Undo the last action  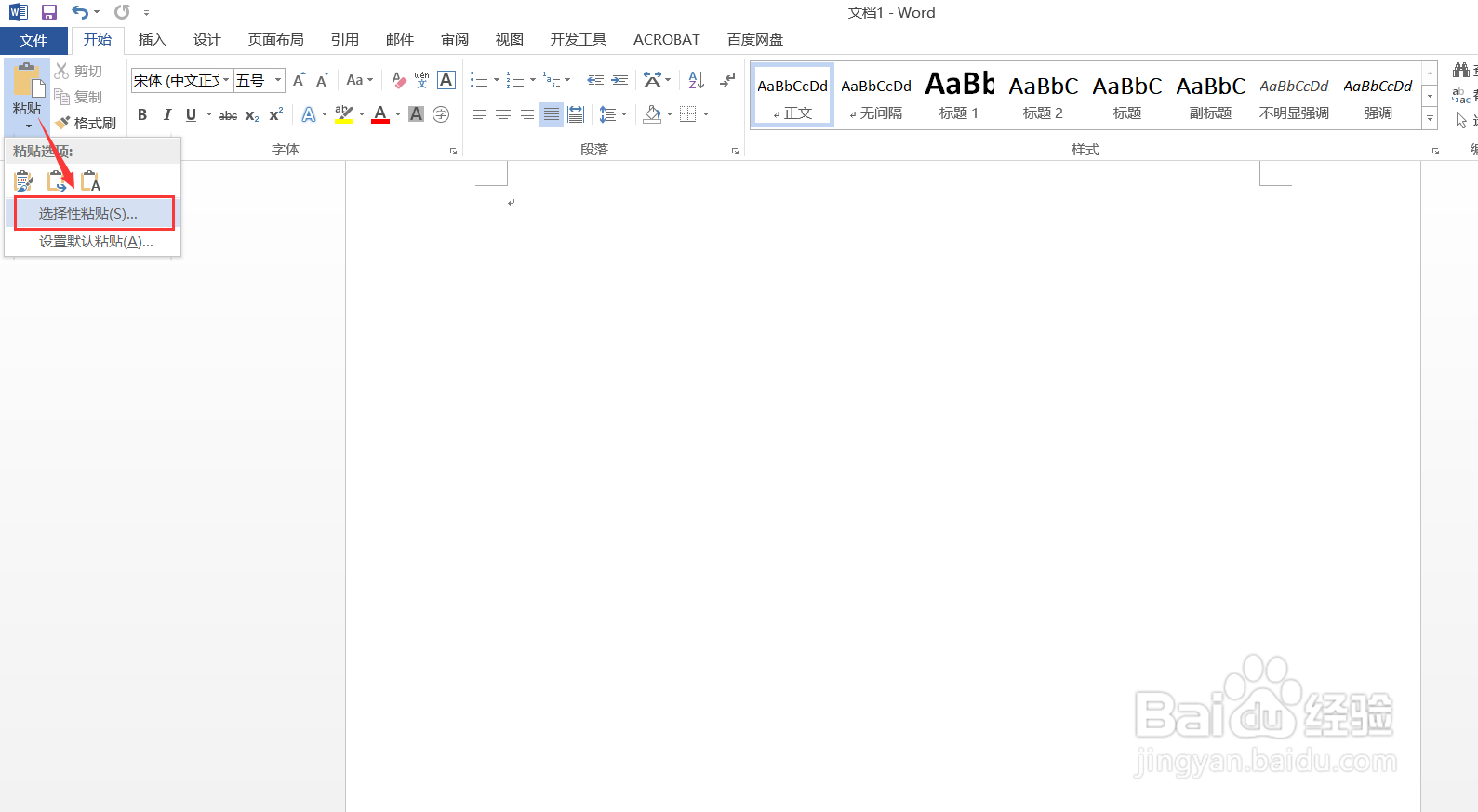click(x=80, y=12)
